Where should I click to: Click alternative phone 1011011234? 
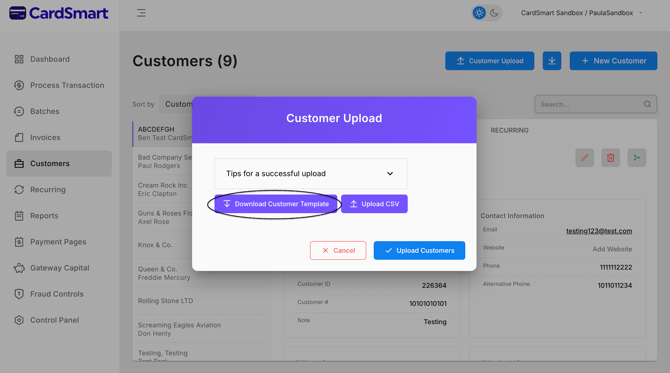(614, 285)
